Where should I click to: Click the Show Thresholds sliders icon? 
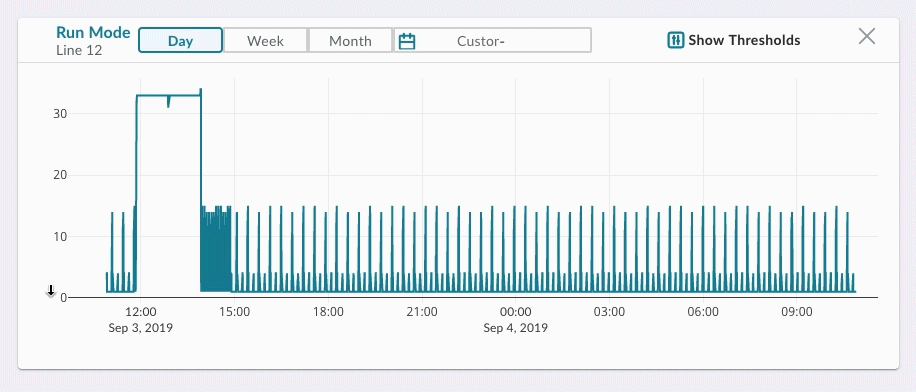click(x=675, y=40)
